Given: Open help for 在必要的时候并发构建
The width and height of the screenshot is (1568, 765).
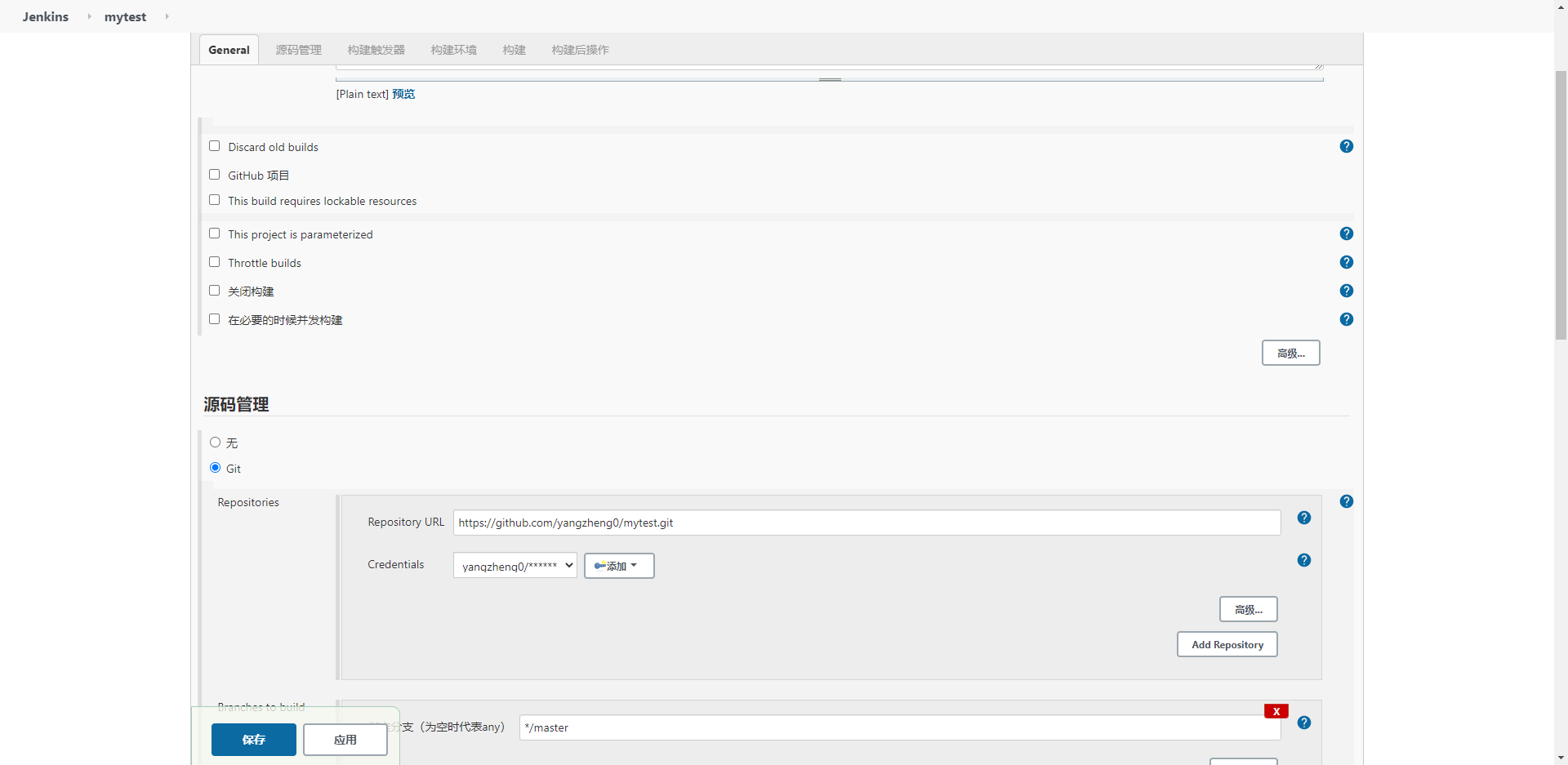Looking at the screenshot, I should (1346, 319).
